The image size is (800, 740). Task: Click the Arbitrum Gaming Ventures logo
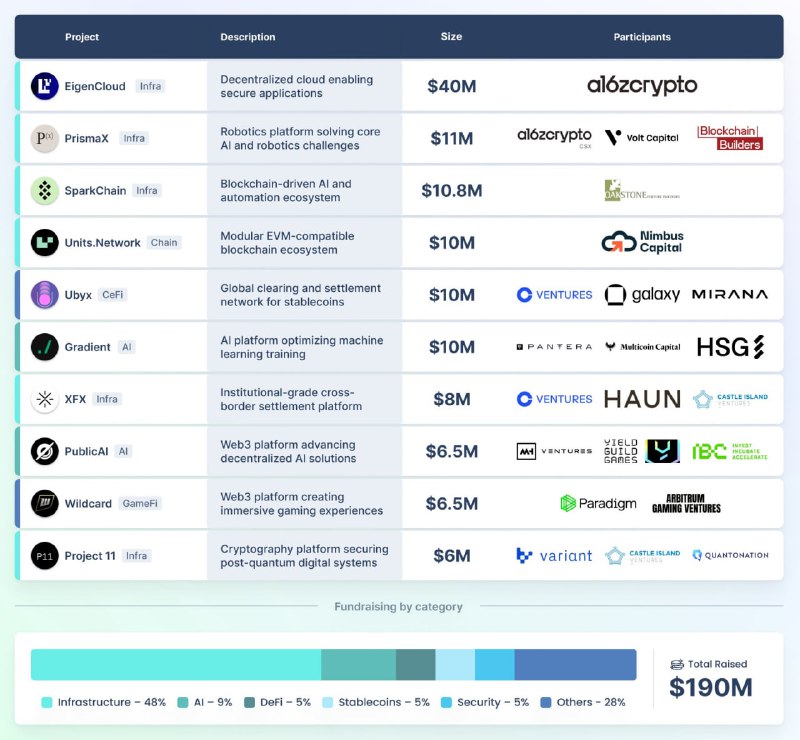[686, 503]
